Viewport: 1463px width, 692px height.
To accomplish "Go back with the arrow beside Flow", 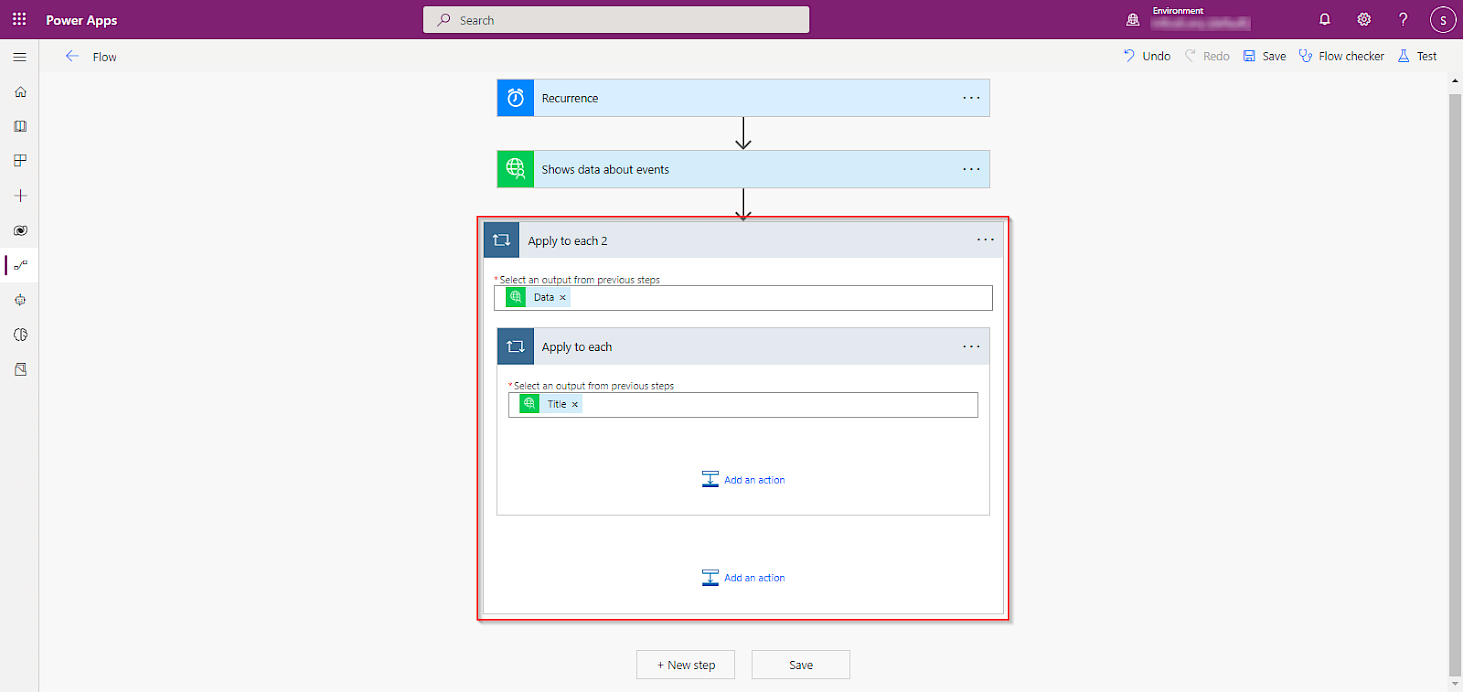I will pyautogui.click(x=72, y=56).
